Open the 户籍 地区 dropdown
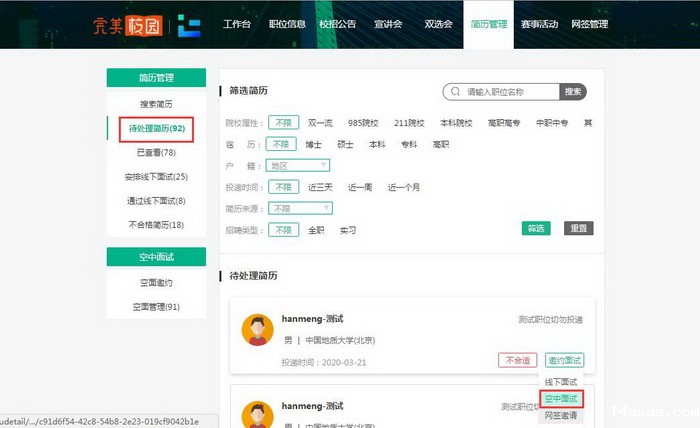 [298, 165]
